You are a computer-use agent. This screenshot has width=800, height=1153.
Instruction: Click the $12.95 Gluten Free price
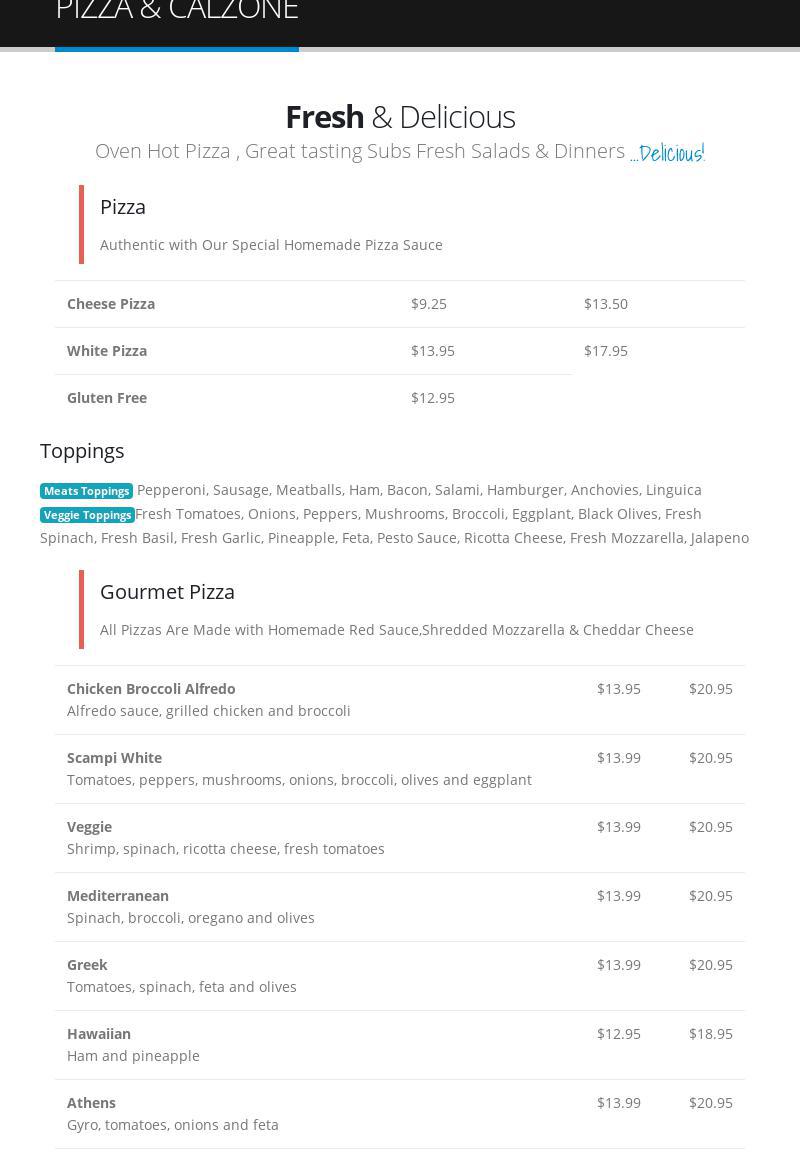433,398
